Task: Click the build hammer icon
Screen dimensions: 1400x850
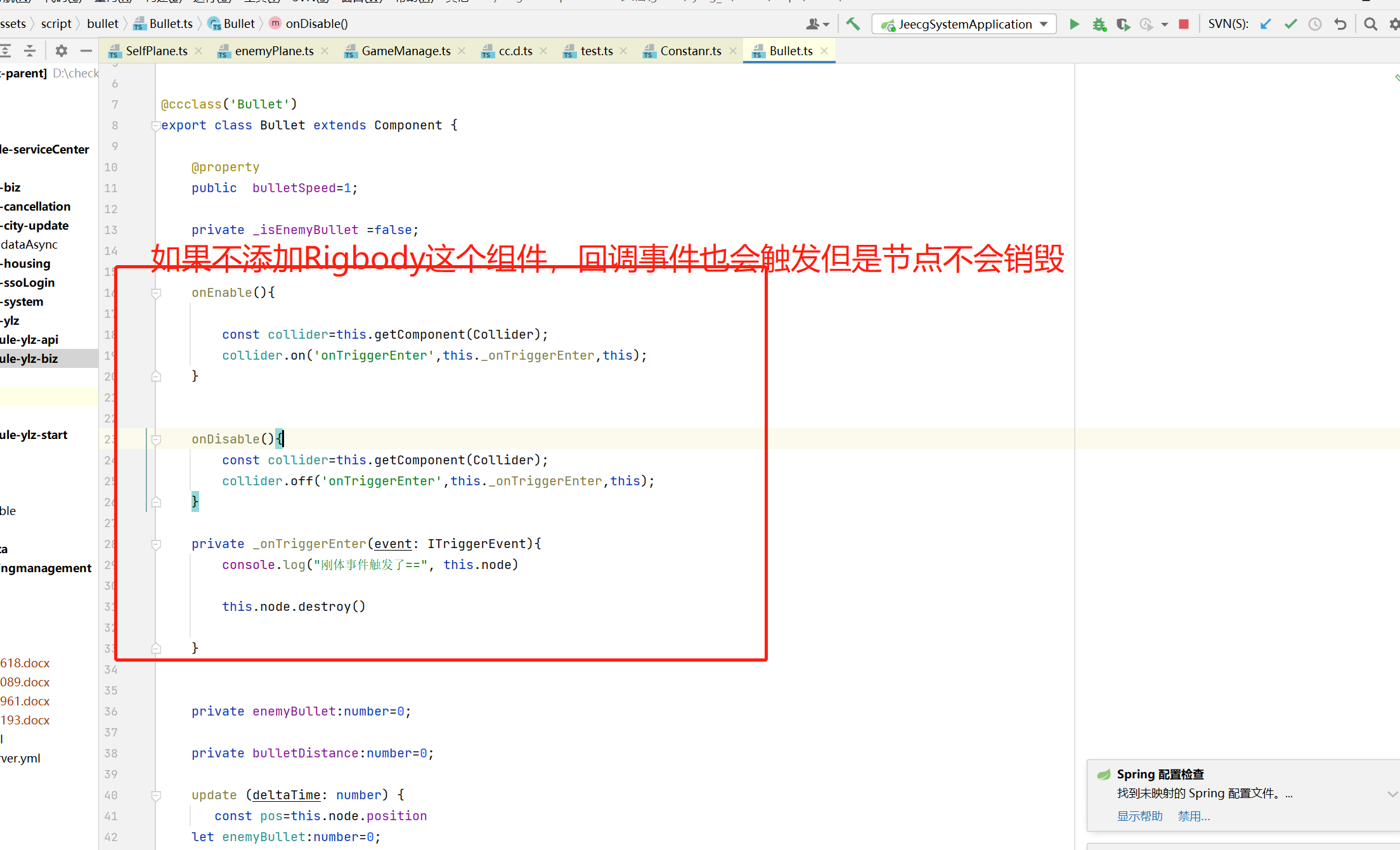Action: pyautogui.click(x=853, y=24)
